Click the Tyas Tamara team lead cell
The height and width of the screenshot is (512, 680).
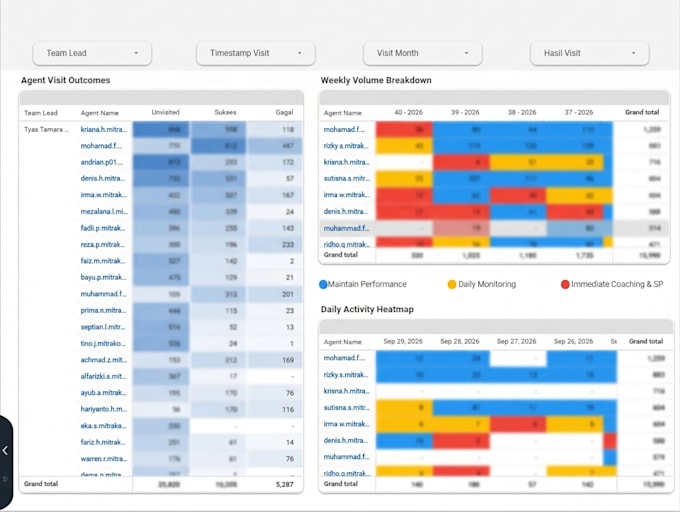pyautogui.click(x=46, y=130)
